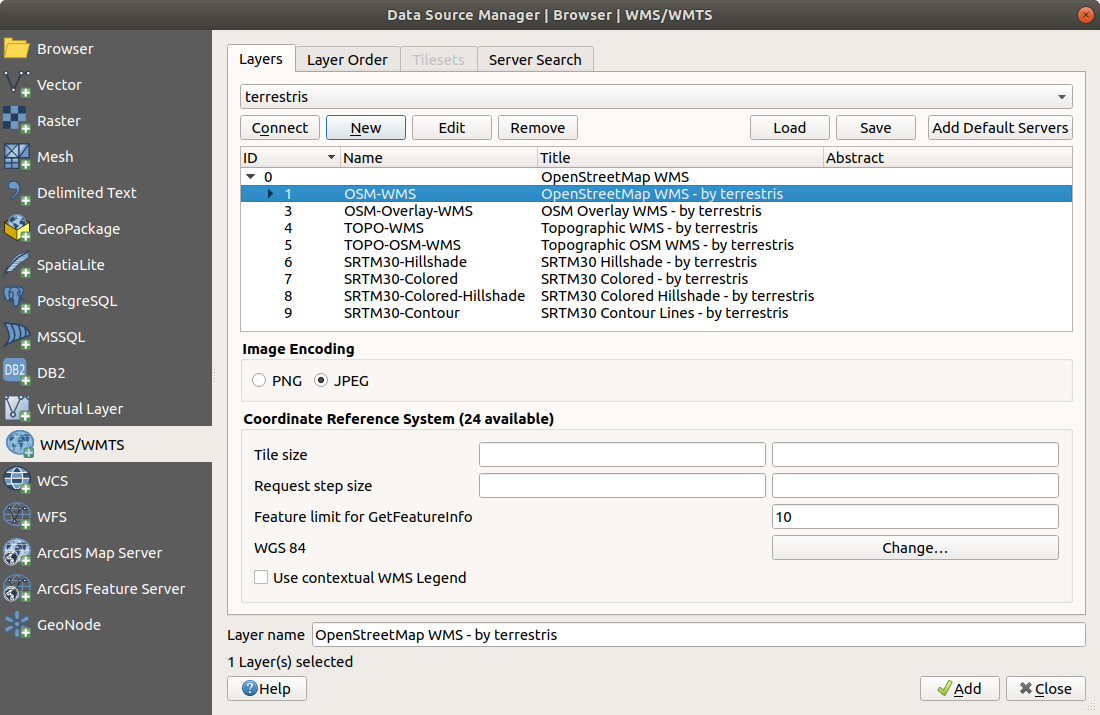Select JPEG image encoding
This screenshot has height=715, width=1100.
322,381
